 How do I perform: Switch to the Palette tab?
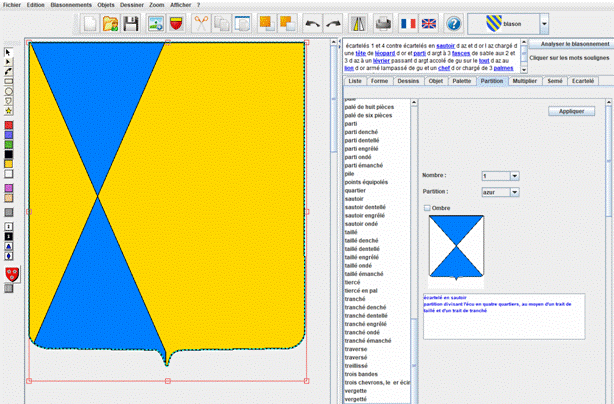point(461,80)
